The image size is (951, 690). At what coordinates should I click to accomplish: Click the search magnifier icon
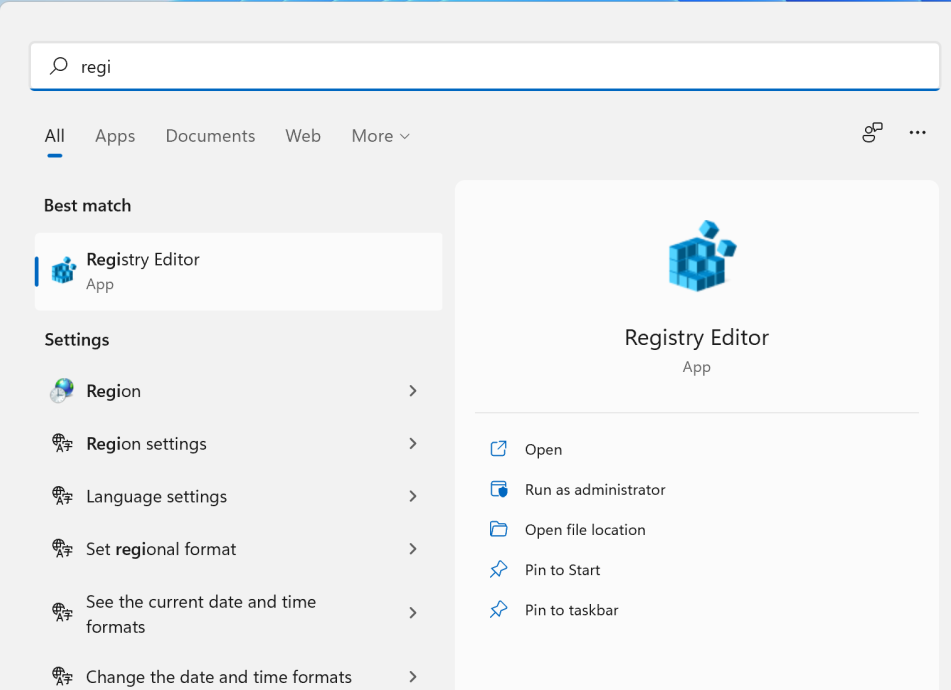[59, 65]
